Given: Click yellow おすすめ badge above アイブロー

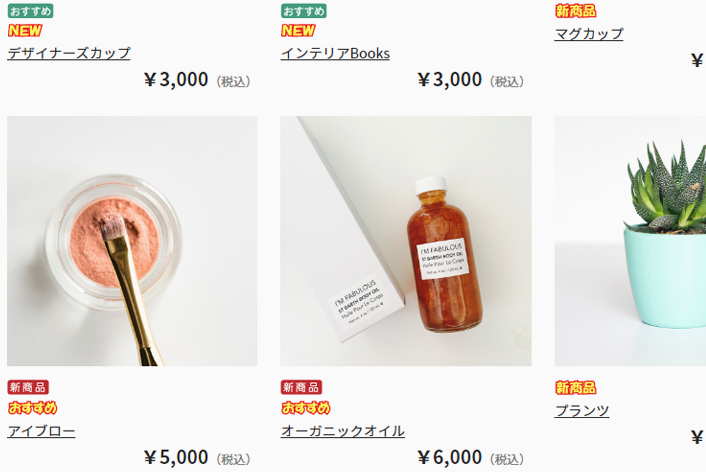Looking at the screenshot, I should pos(32,408).
